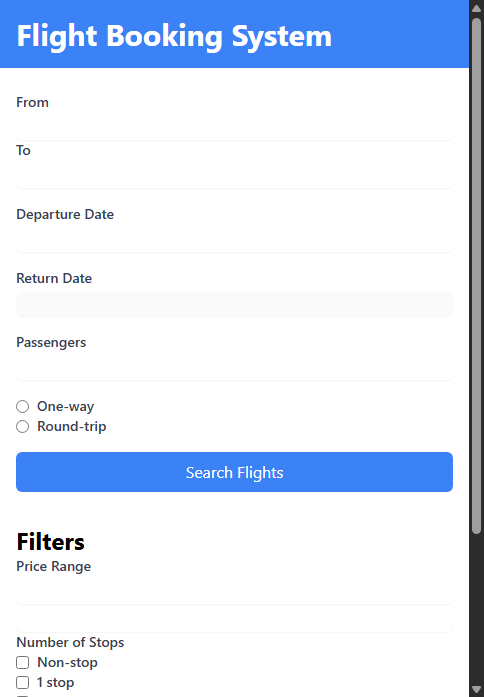The height and width of the screenshot is (697, 484).
Task: Check the Non-stop checkbox
Action: coord(23,662)
